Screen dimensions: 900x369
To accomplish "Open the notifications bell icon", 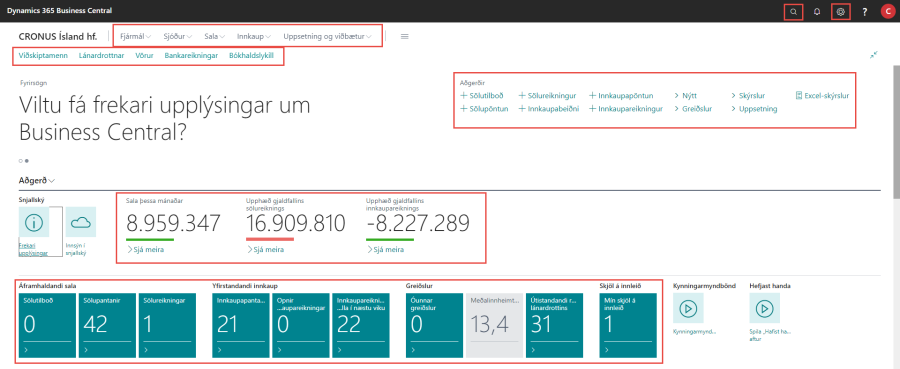I will 817,11.
